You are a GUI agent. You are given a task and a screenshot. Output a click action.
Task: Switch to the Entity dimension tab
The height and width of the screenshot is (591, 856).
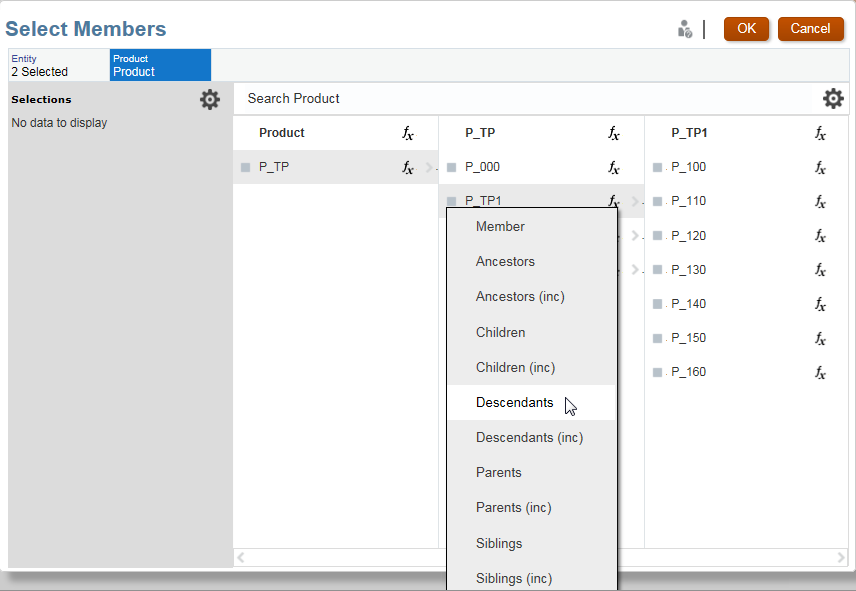point(59,65)
